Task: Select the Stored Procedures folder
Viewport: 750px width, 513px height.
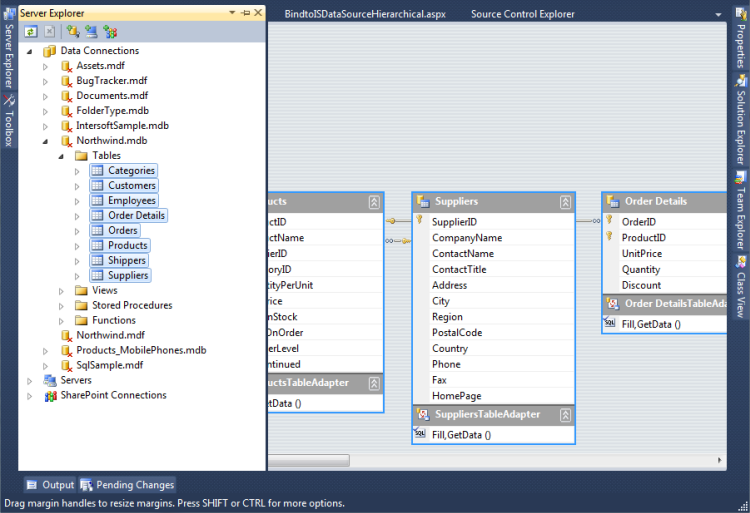Action: point(131,306)
